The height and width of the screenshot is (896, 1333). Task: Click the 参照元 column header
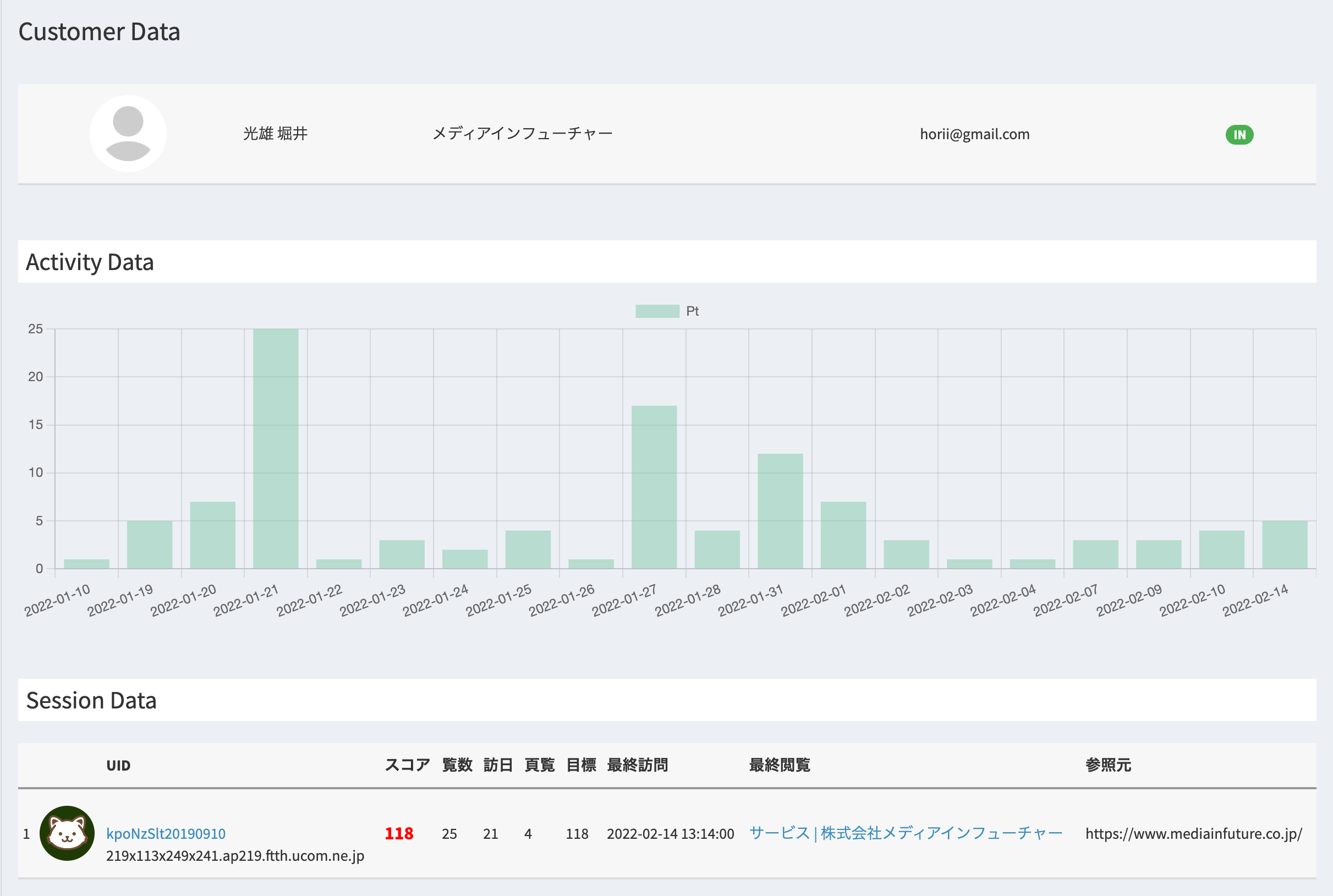1108,765
